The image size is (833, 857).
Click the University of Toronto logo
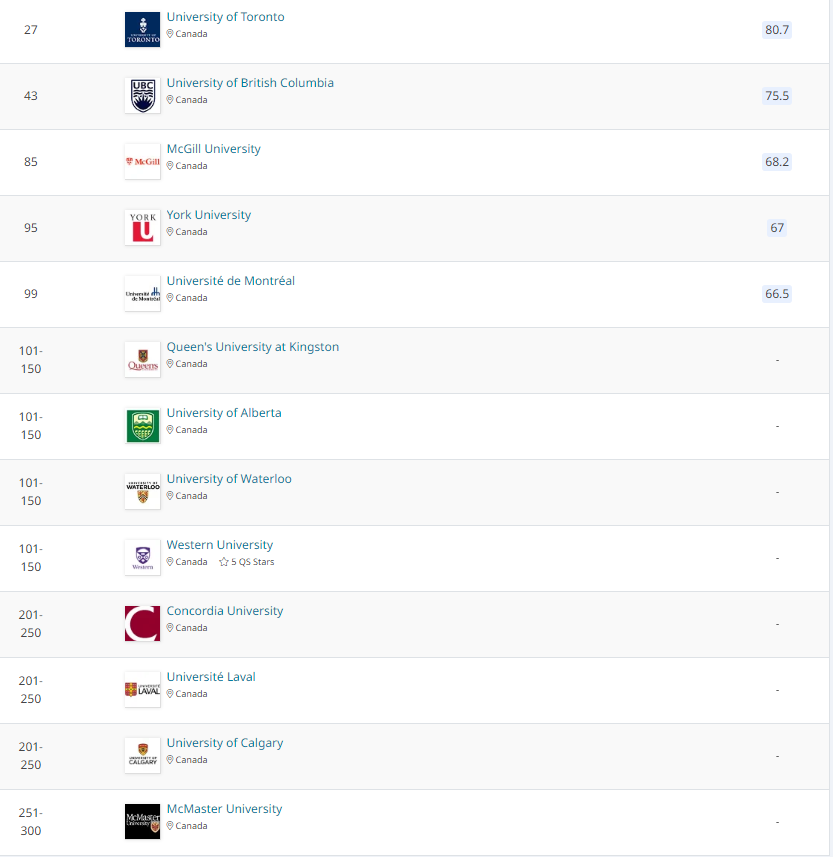pyautogui.click(x=142, y=30)
